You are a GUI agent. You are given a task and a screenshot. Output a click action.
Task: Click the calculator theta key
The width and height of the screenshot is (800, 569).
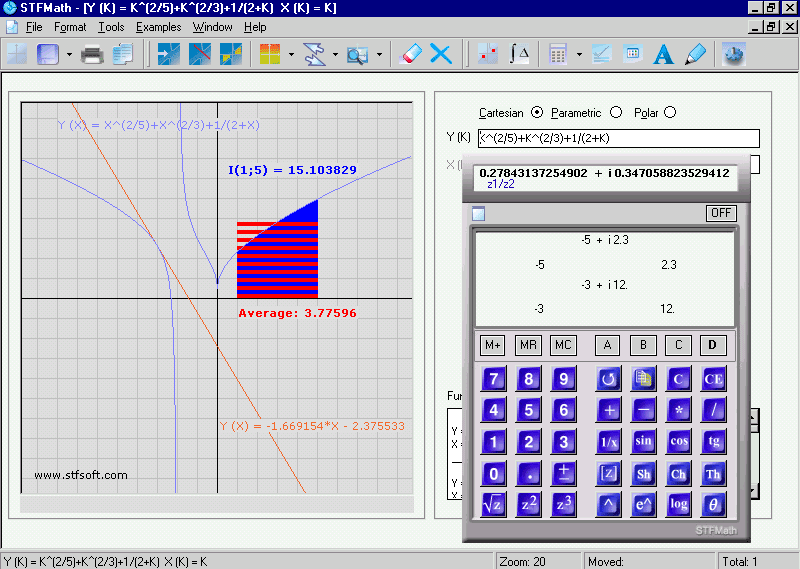tap(713, 505)
